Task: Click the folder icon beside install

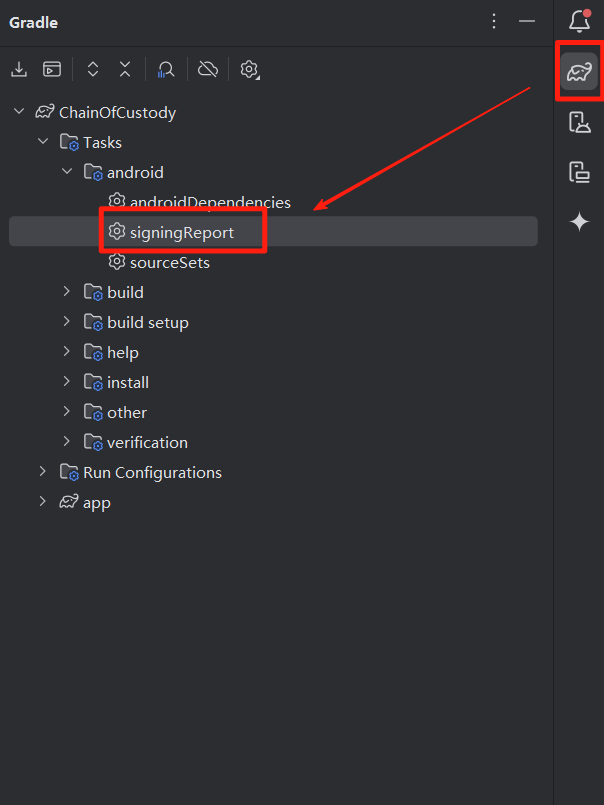Action: [93, 382]
